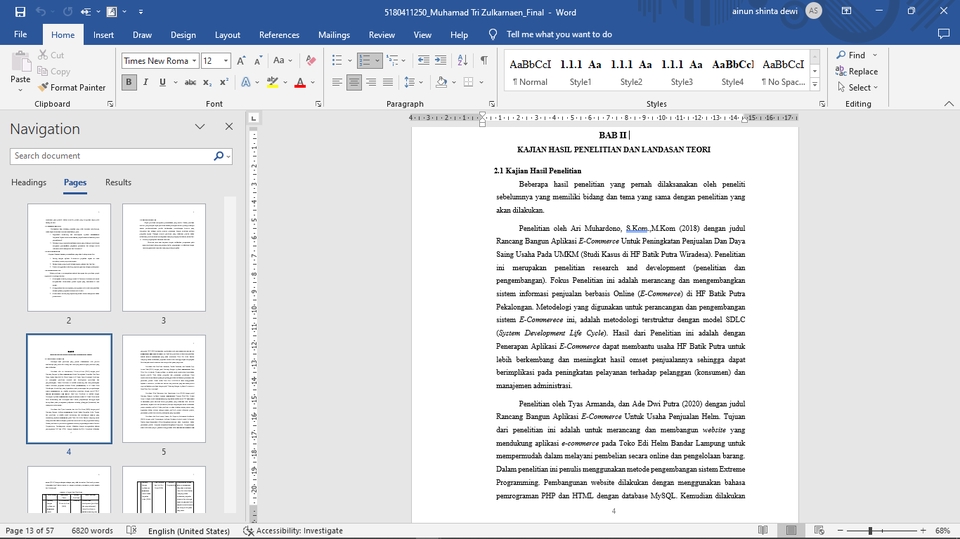The height and width of the screenshot is (539, 960).
Task: Justify paragraph text
Action: pos(388,82)
